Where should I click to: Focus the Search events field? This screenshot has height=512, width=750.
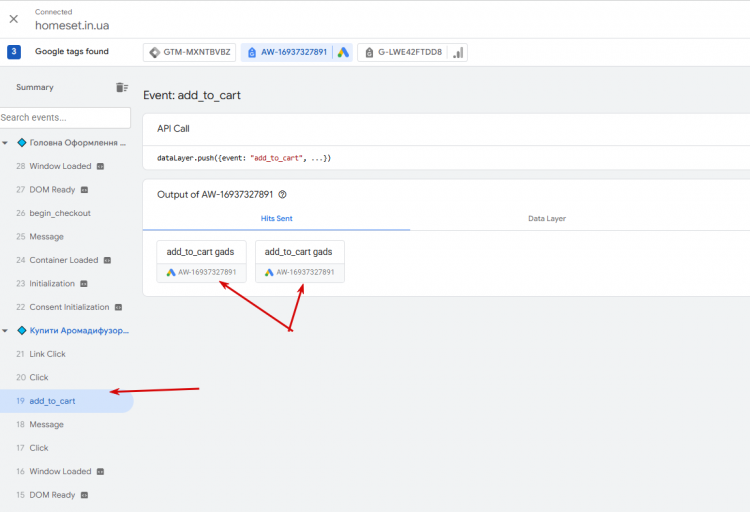(x=65, y=118)
